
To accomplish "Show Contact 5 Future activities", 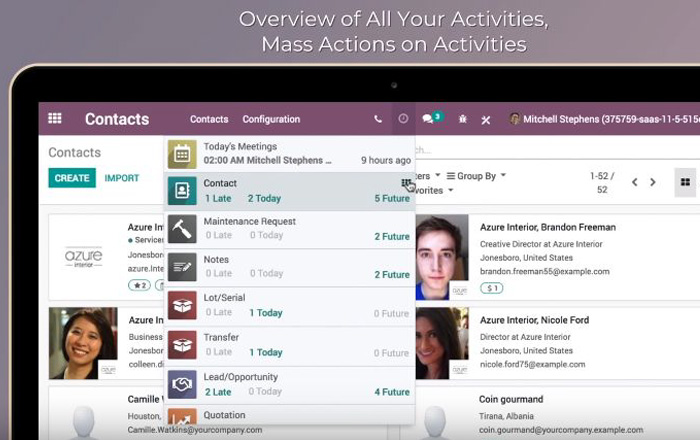I will 392,199.
